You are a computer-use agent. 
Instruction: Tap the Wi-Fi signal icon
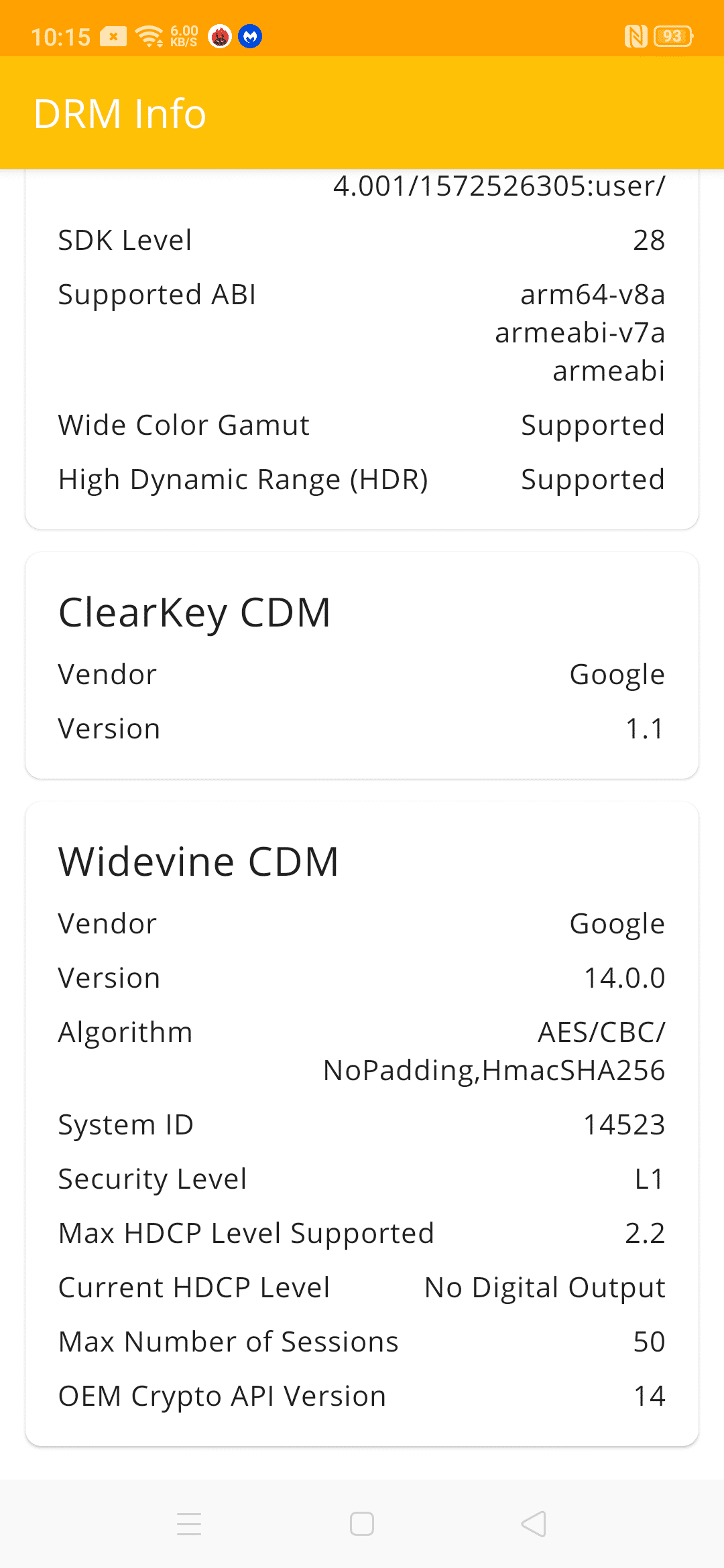(x=149, y=36)
